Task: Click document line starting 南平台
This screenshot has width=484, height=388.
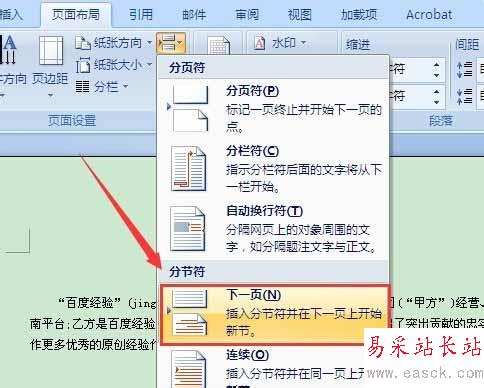Action: click(93, 324)
